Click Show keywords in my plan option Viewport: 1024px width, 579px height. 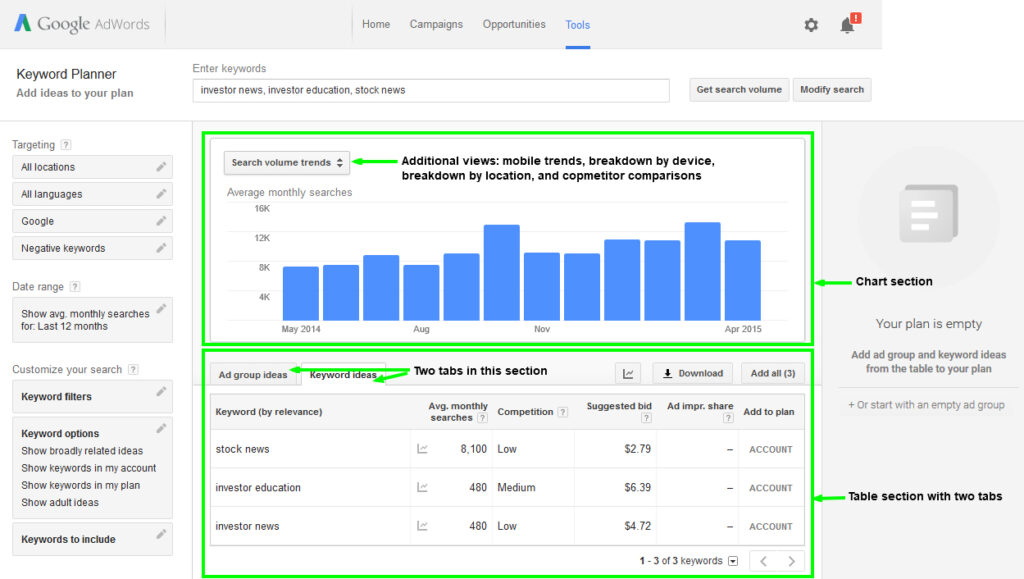tap(80, 486)
